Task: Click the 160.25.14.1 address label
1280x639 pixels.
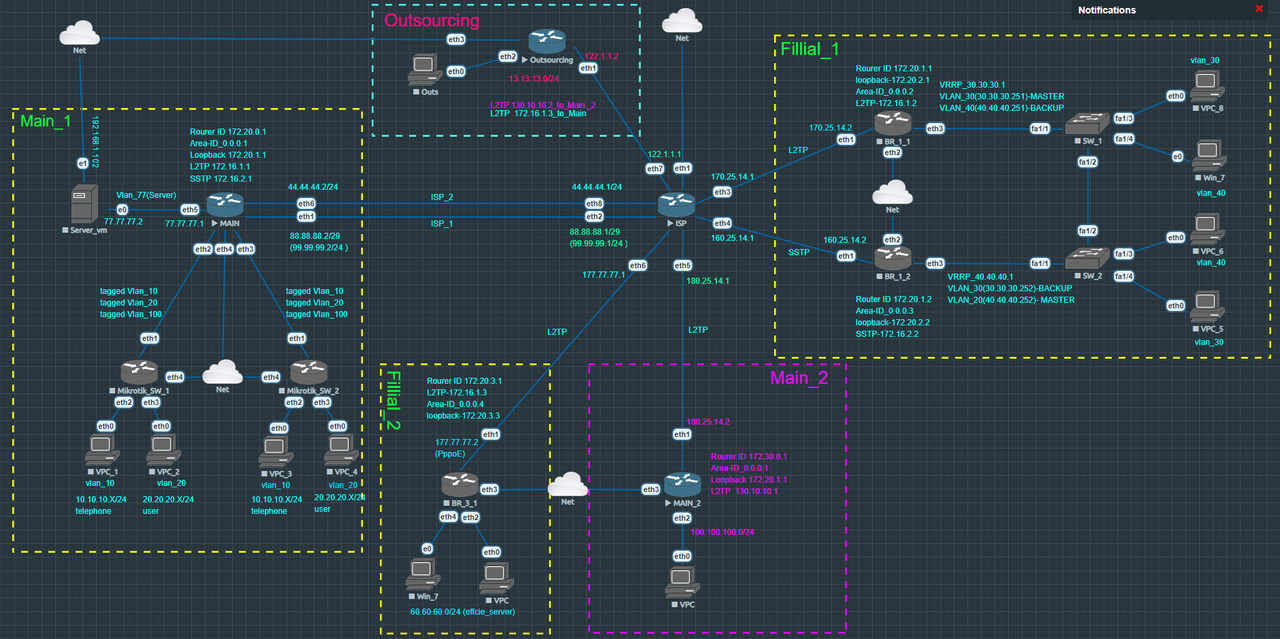Action: pos(735,239)
